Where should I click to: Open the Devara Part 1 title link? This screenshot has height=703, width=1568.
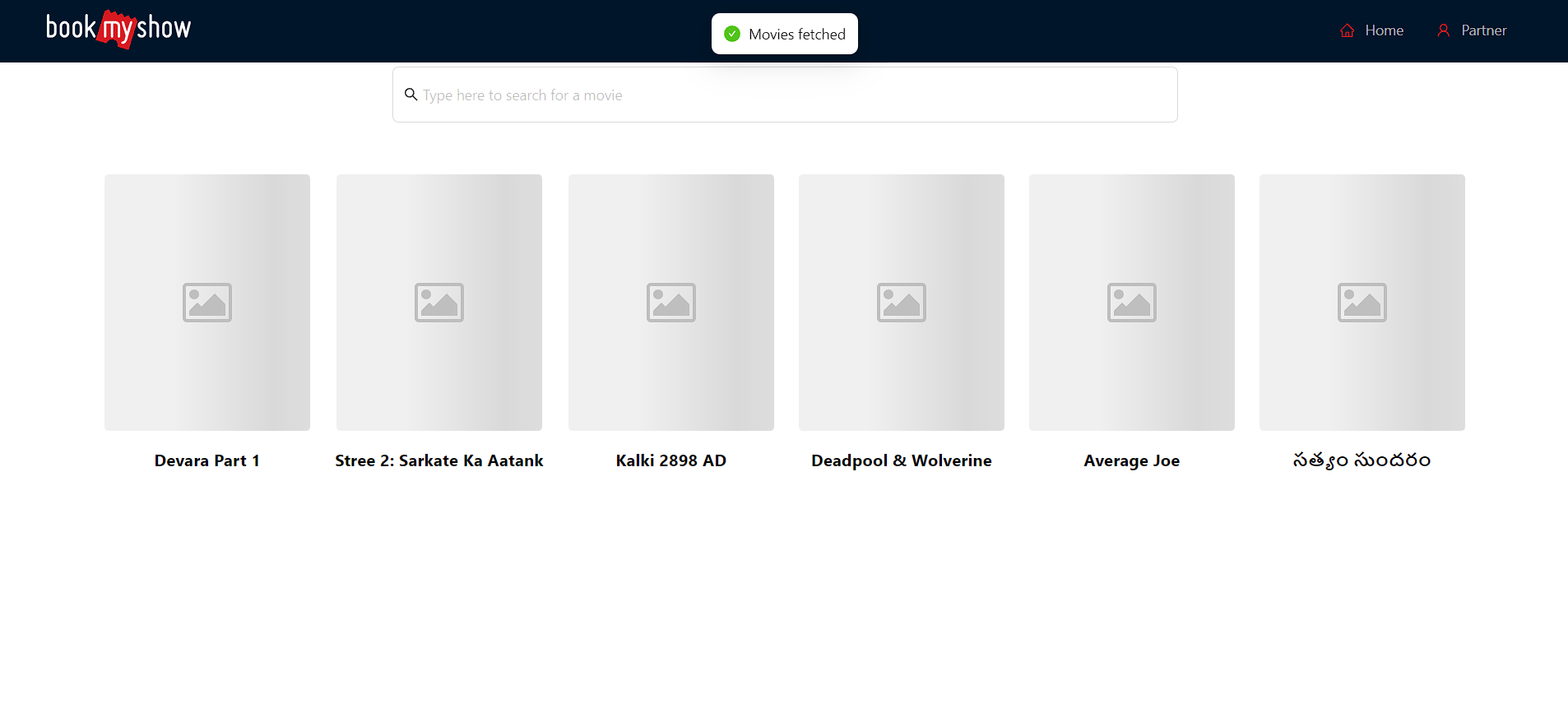tap(207, 460)
